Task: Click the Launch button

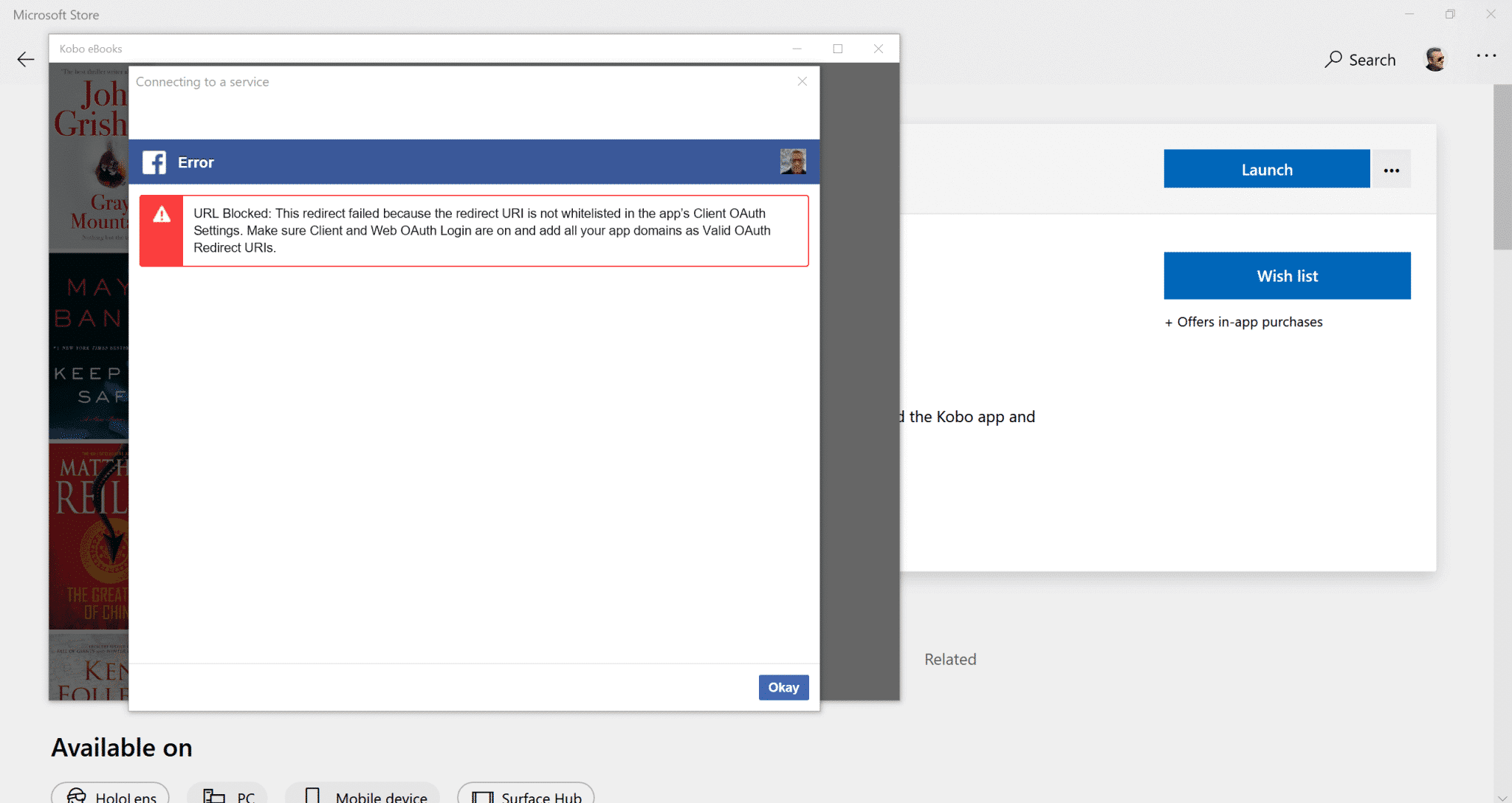Action: tap(1267, 169)
